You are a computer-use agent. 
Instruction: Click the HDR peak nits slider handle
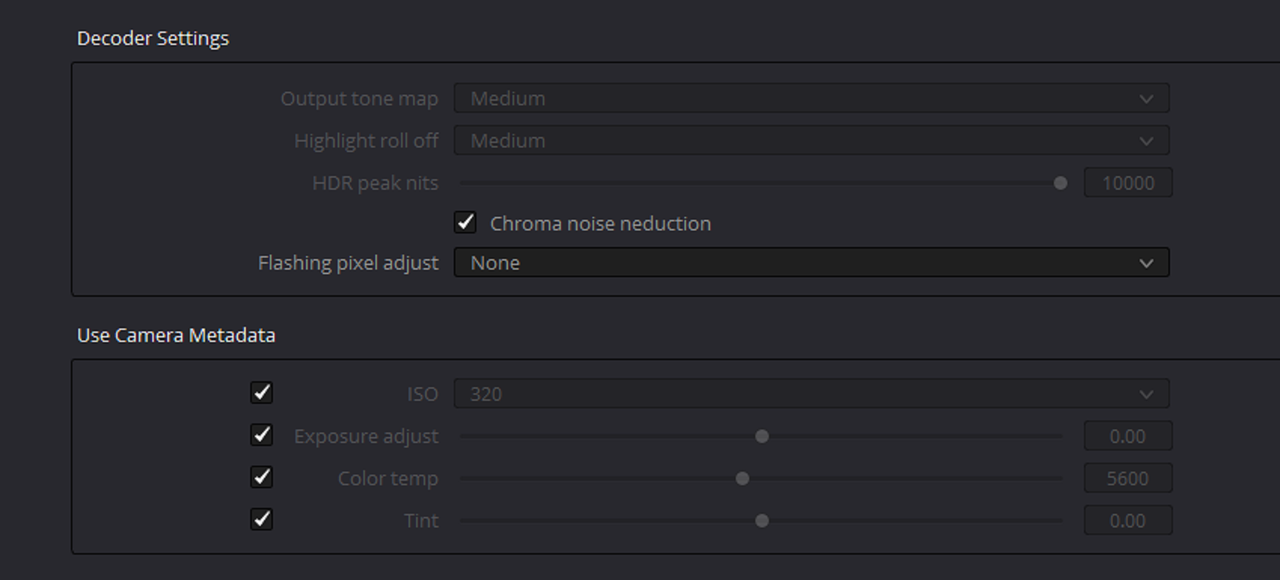(1060, 183)
